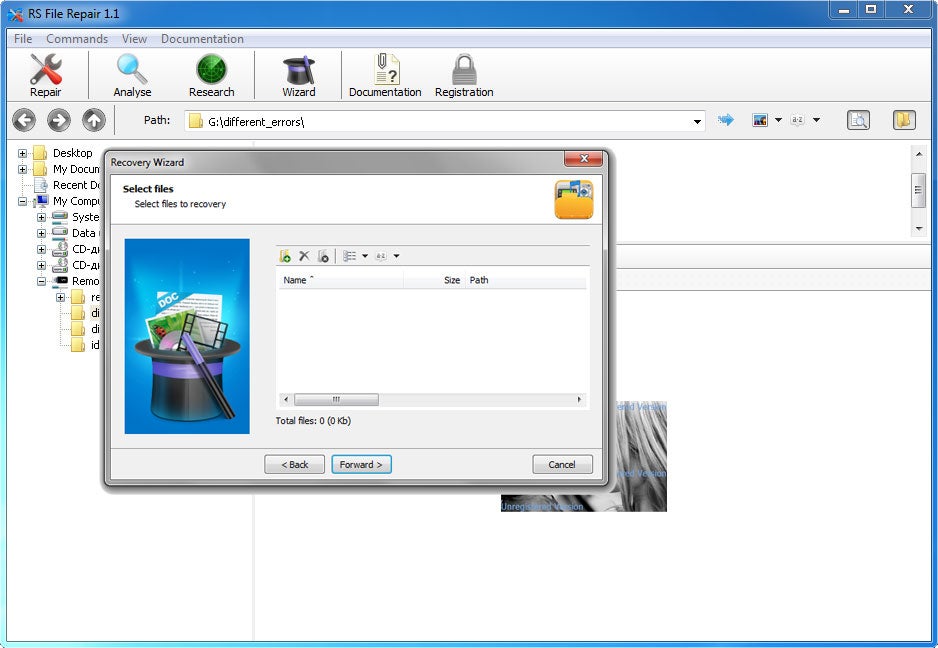The height and width of the screenshot is (648, 938).
Task: Go up one folder level
Action: click(x=94, y=120)
